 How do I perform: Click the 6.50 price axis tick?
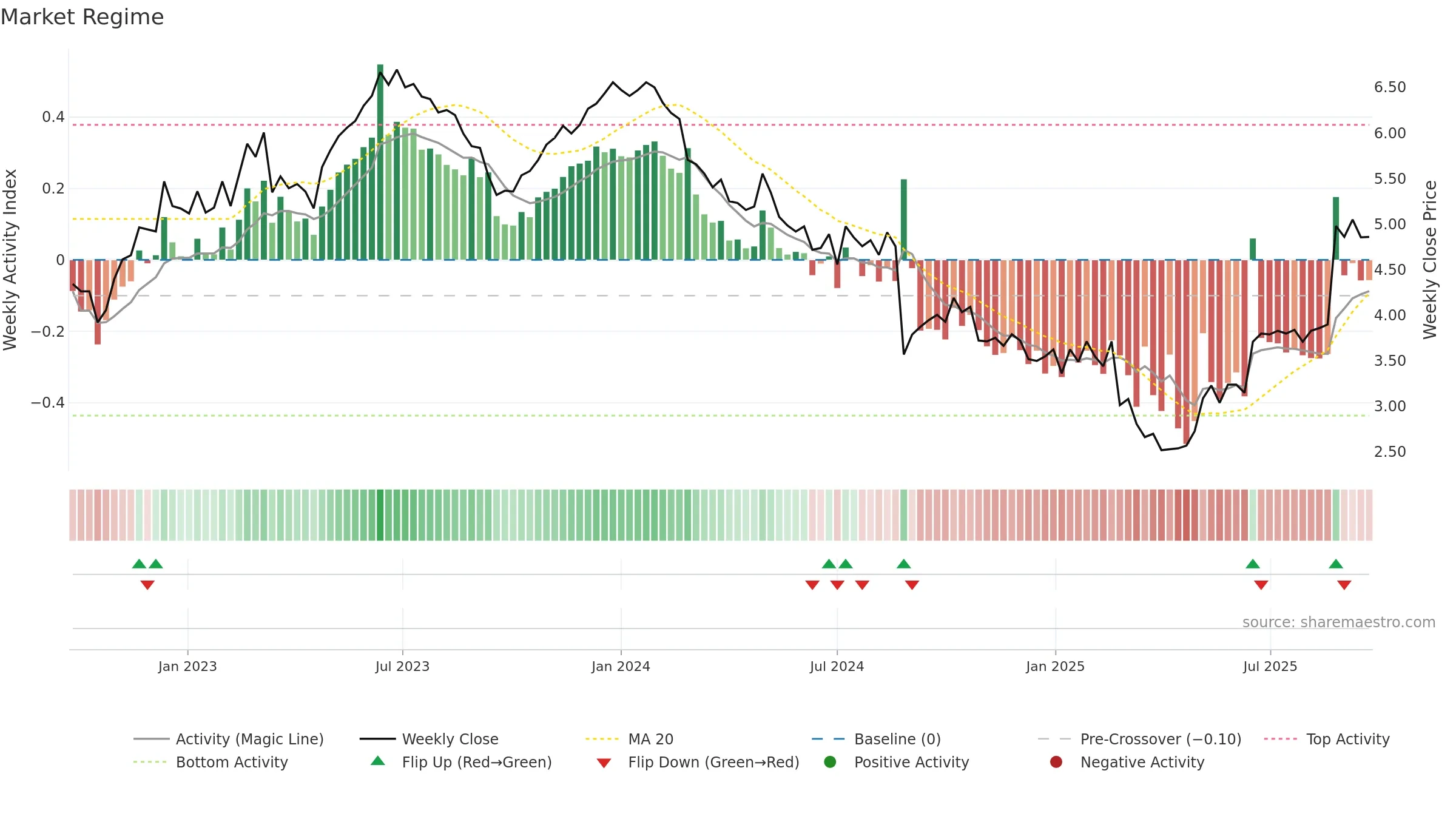[x=1390, y=87]
